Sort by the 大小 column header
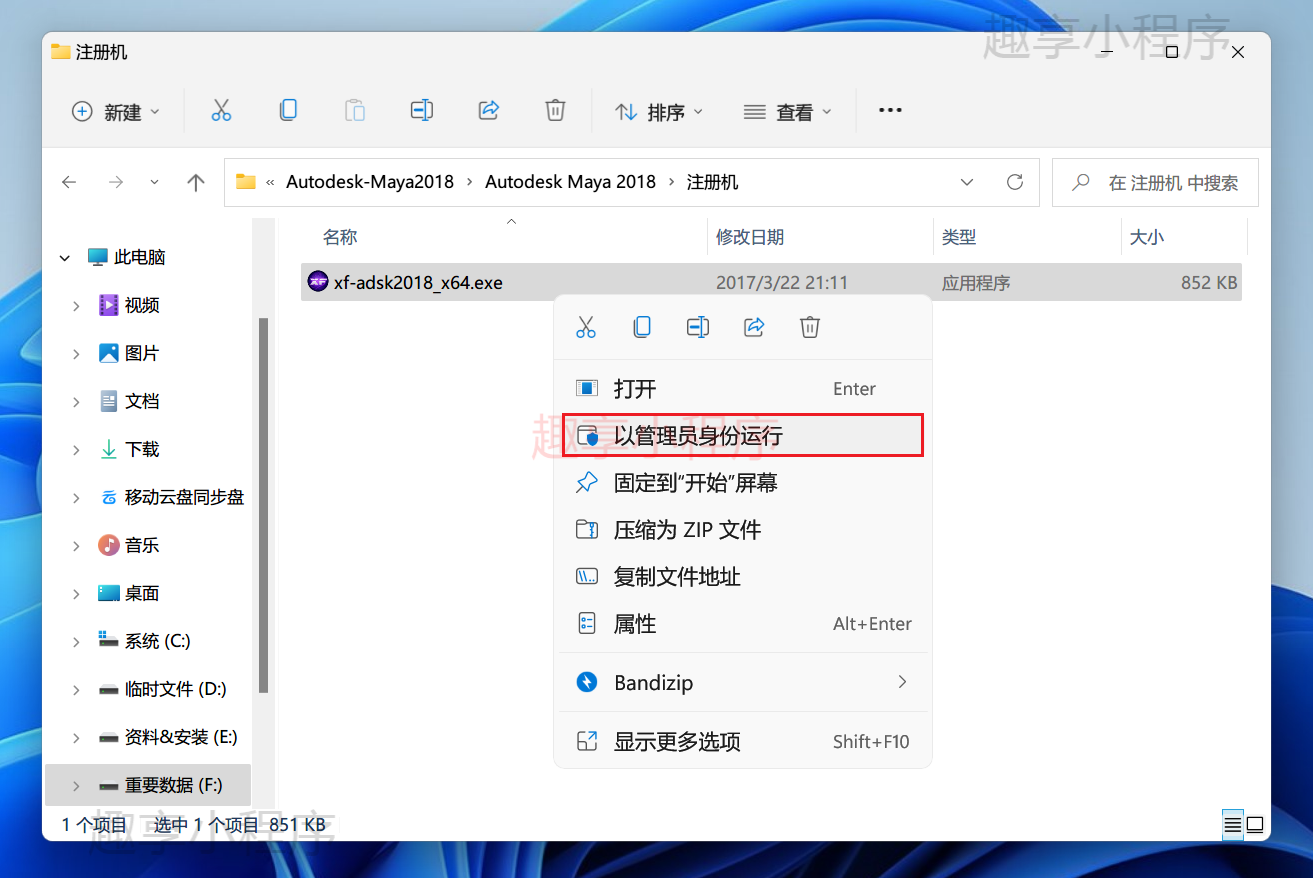The image size is (1313, 878). (1146, 237)
